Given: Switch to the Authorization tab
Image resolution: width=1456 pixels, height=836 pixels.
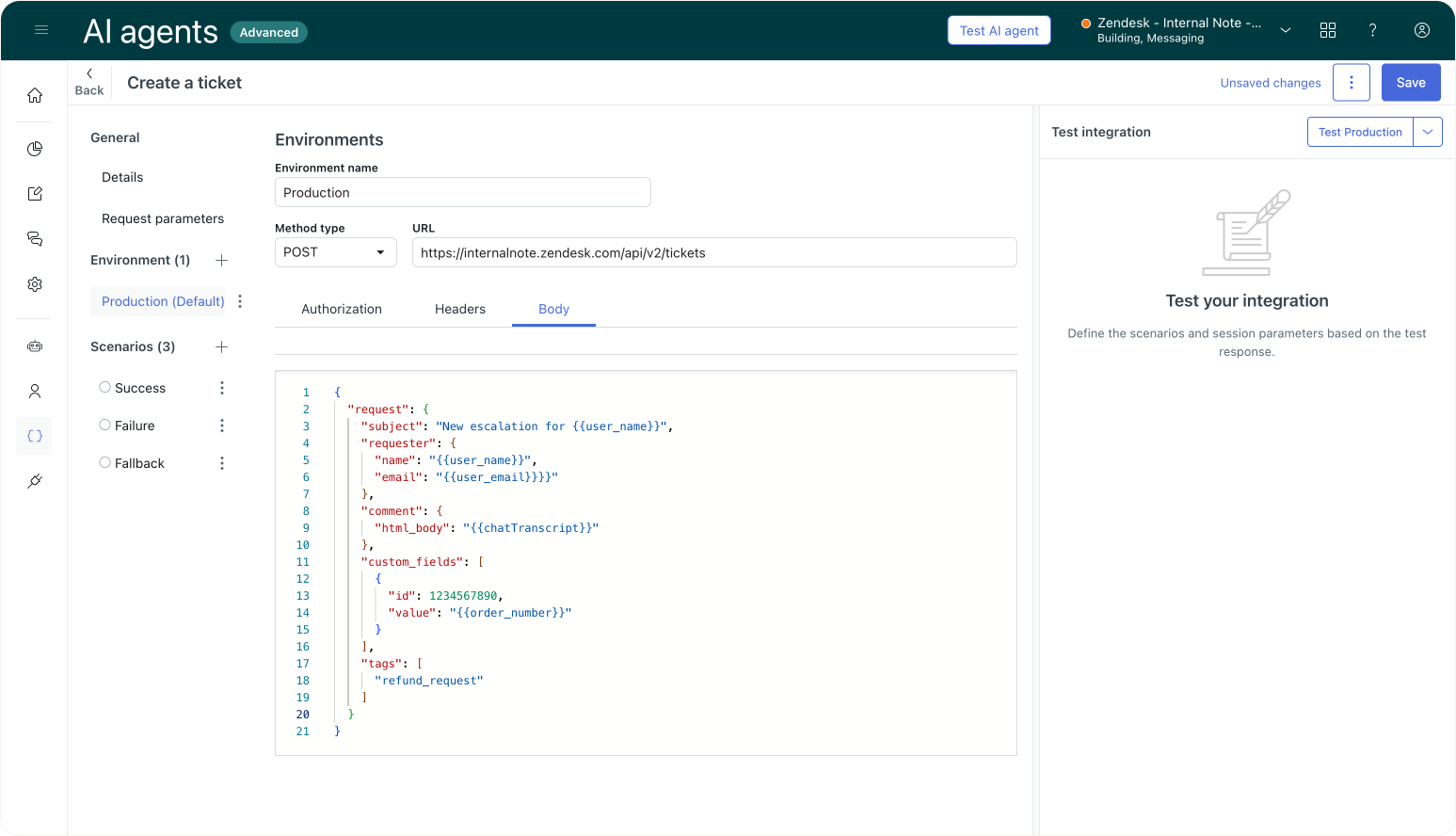Looking at the screenshot, I should pos(342,309).
